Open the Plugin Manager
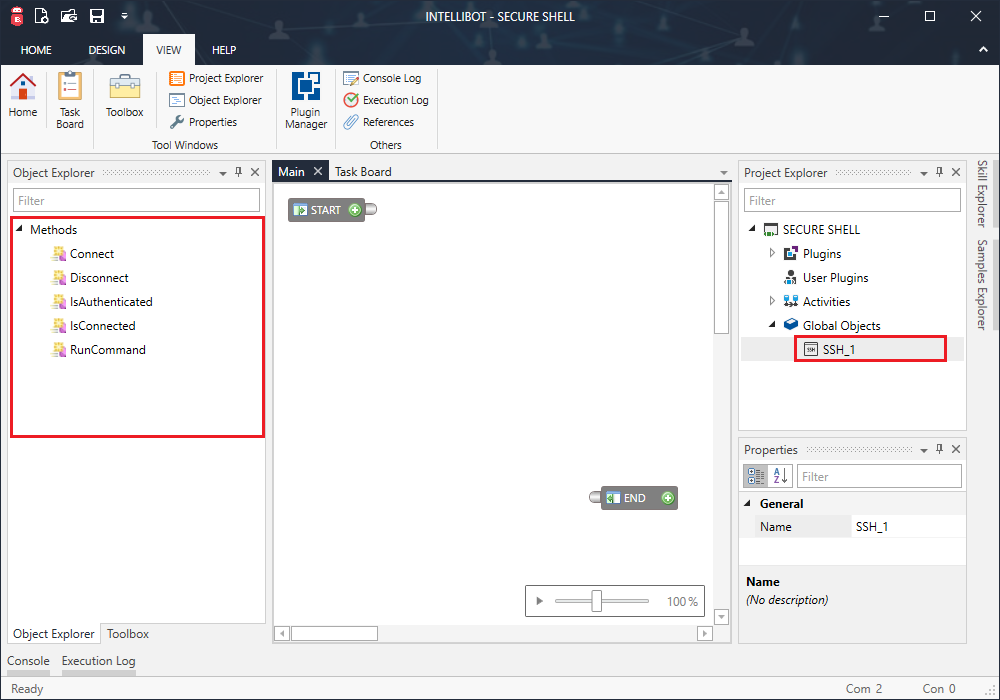 (305, 98)
